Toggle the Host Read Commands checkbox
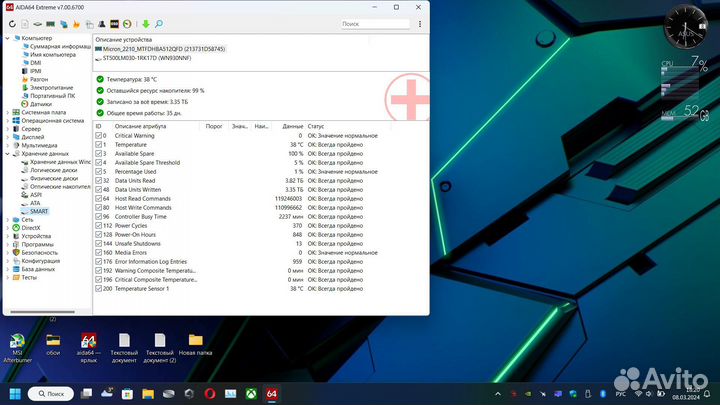The image size is (720, 405). click(98, 198)
